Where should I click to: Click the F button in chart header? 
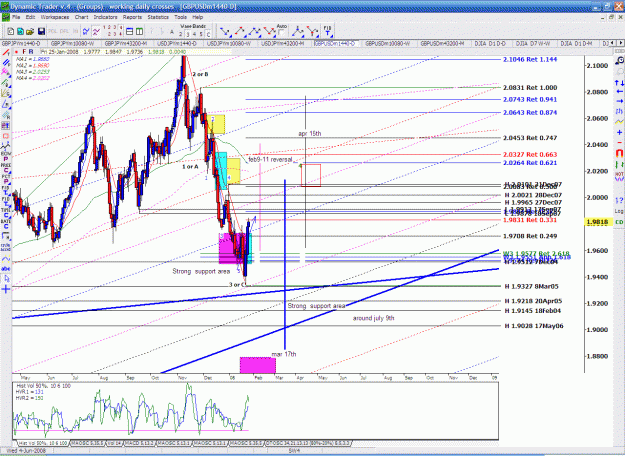24,52
